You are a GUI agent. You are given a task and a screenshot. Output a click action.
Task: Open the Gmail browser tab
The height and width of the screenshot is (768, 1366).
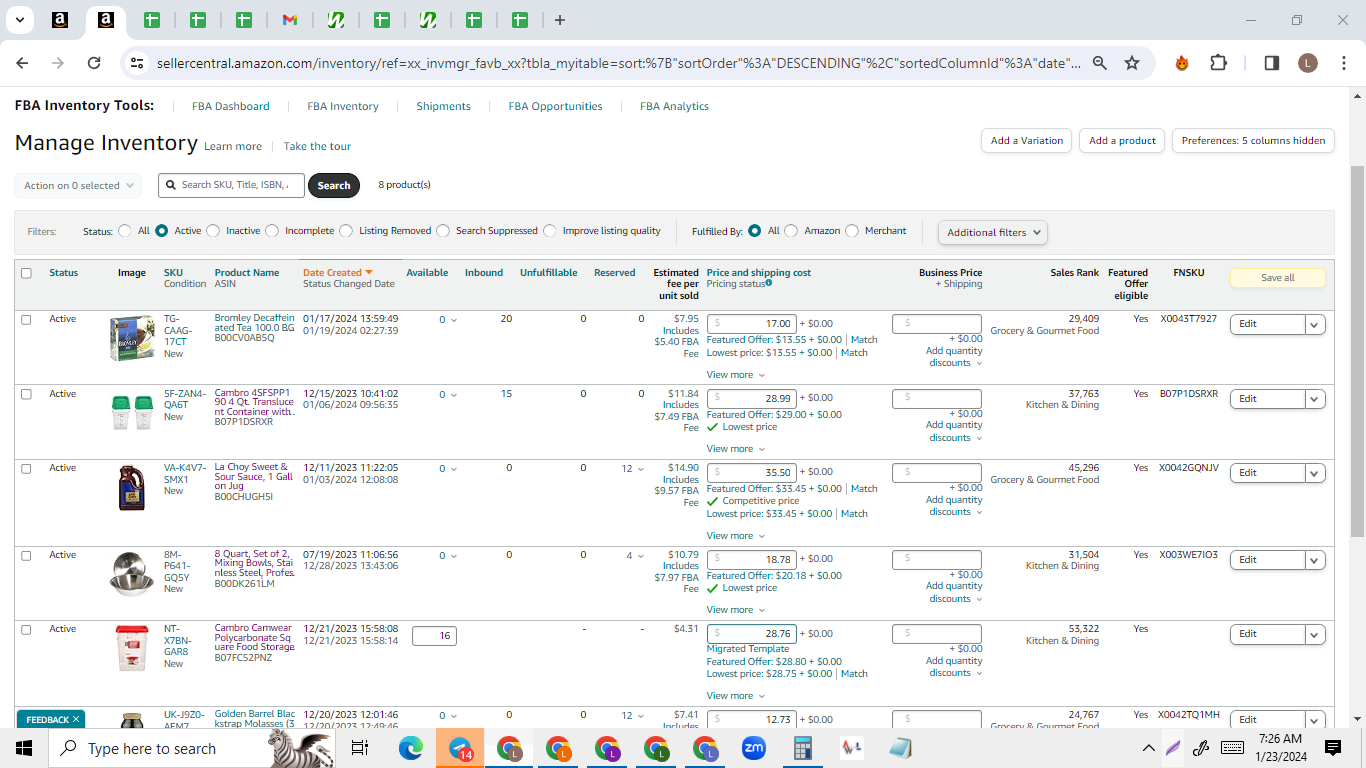pos(289,20)
